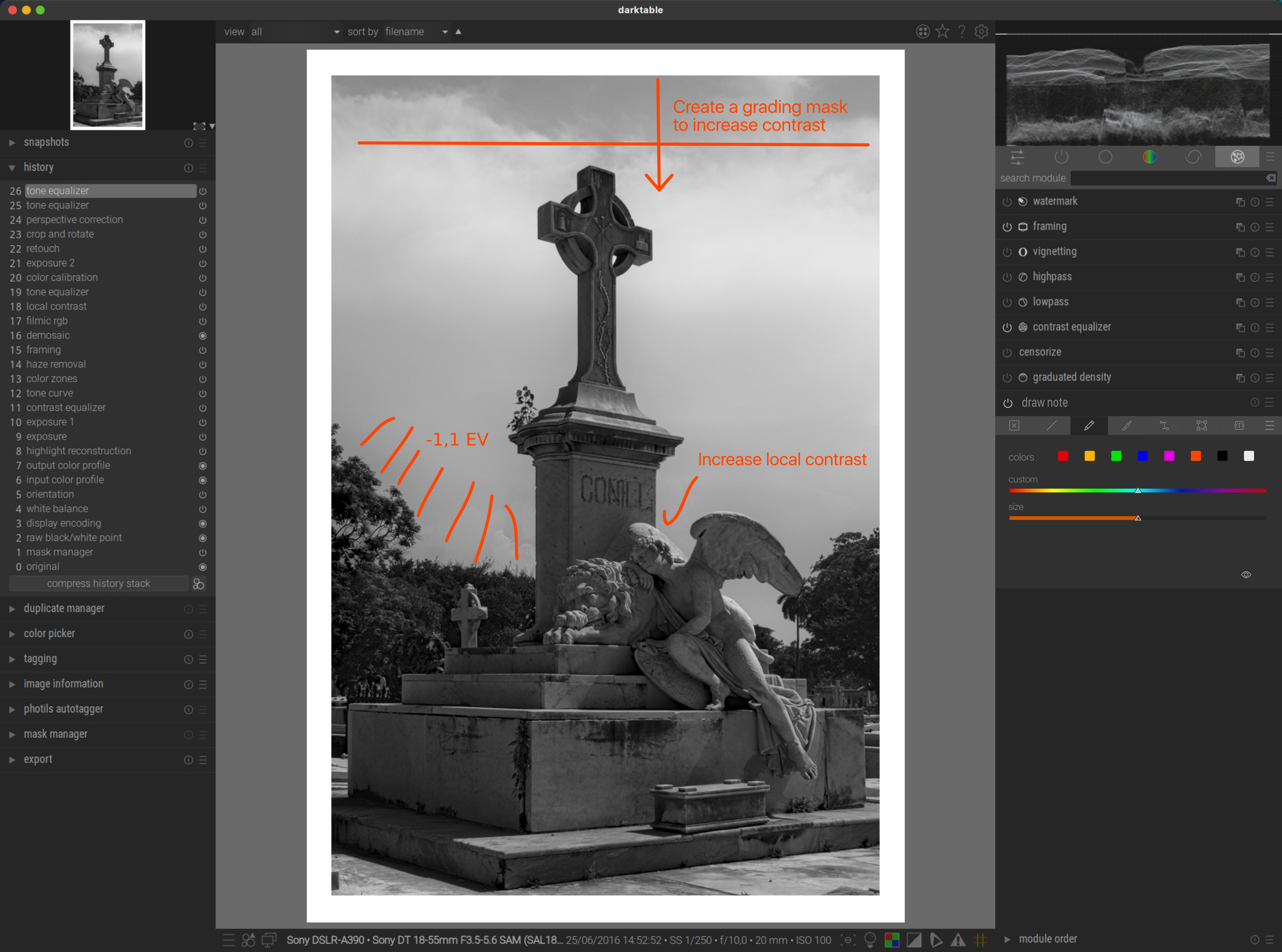Show active modules tab
Viewport: 1282px width, 952px height.
click(x=1061, y=157)
